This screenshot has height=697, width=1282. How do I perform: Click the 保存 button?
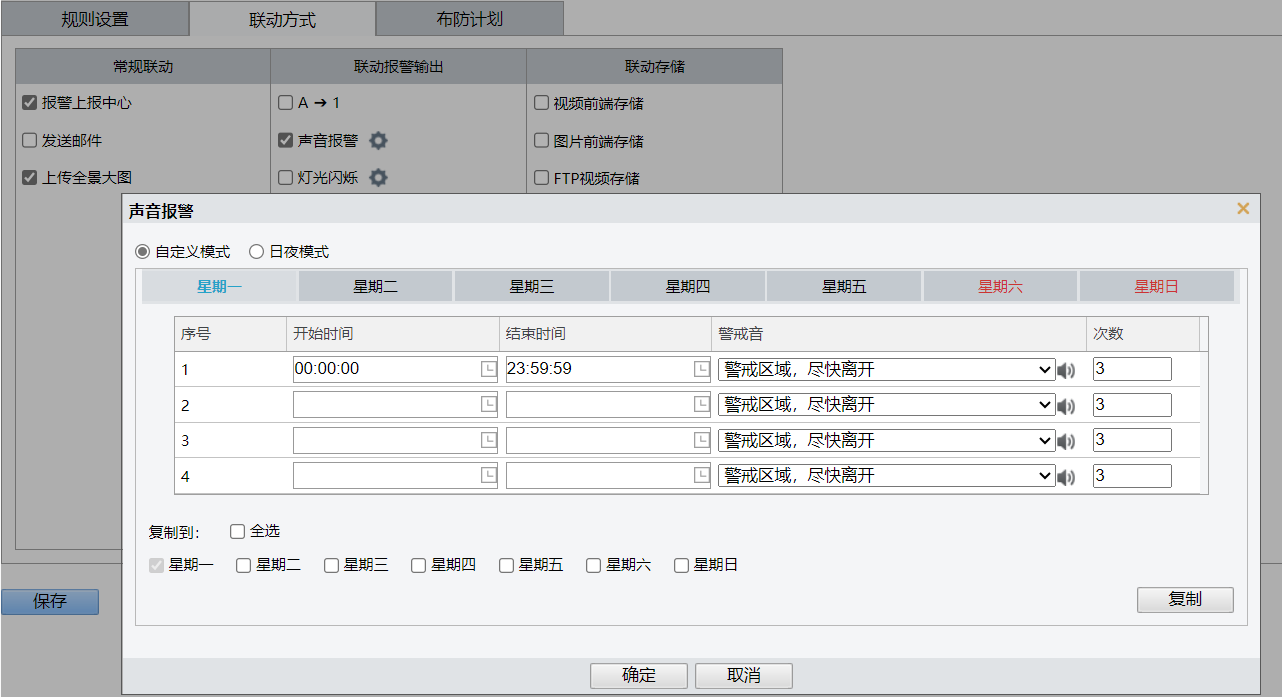click(x=50, y=602)
